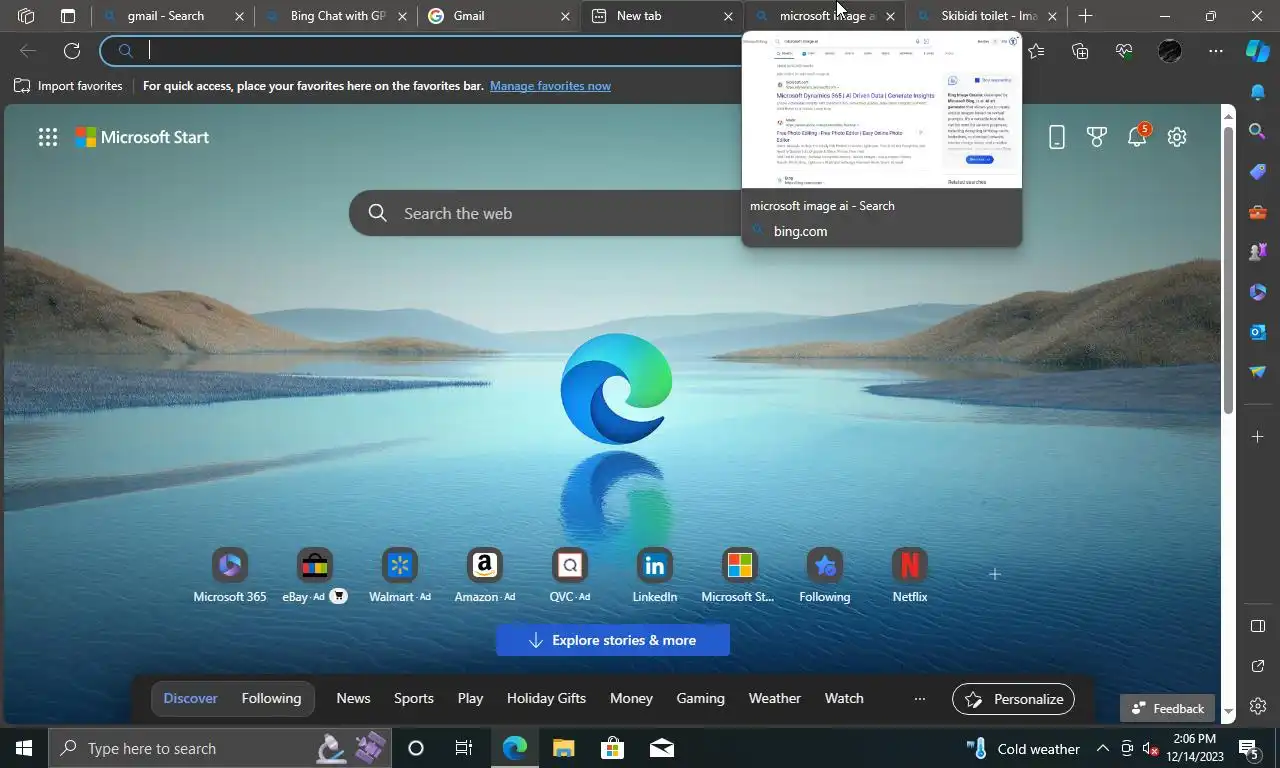Show more feed categories ellipsis
The image size is (1280, 768).
pos(920,698)
